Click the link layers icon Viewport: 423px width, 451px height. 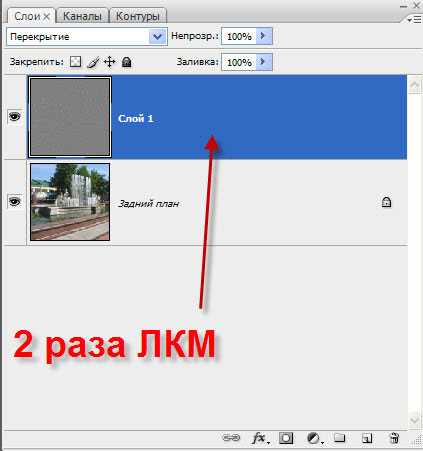[x=231, y=438]
